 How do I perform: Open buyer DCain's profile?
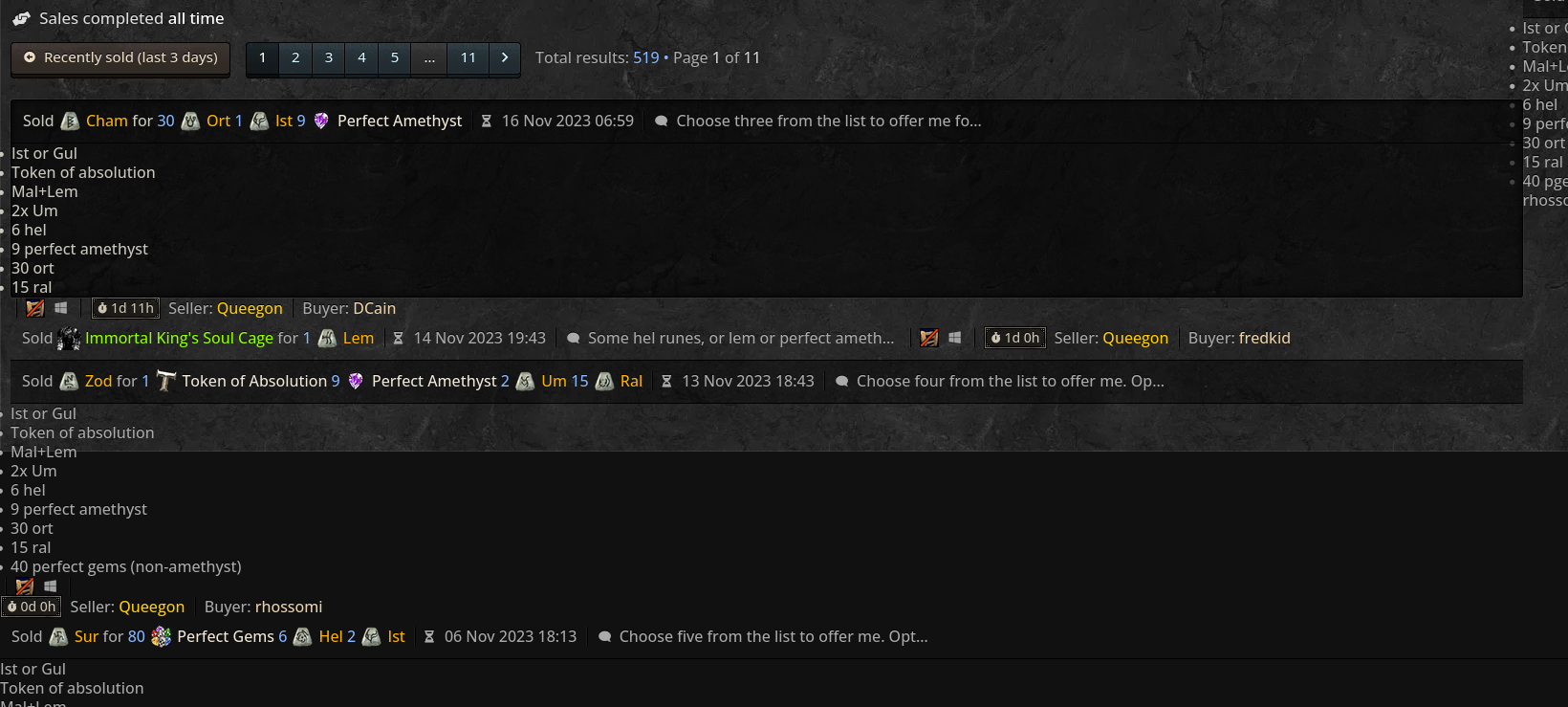[374, 309]
